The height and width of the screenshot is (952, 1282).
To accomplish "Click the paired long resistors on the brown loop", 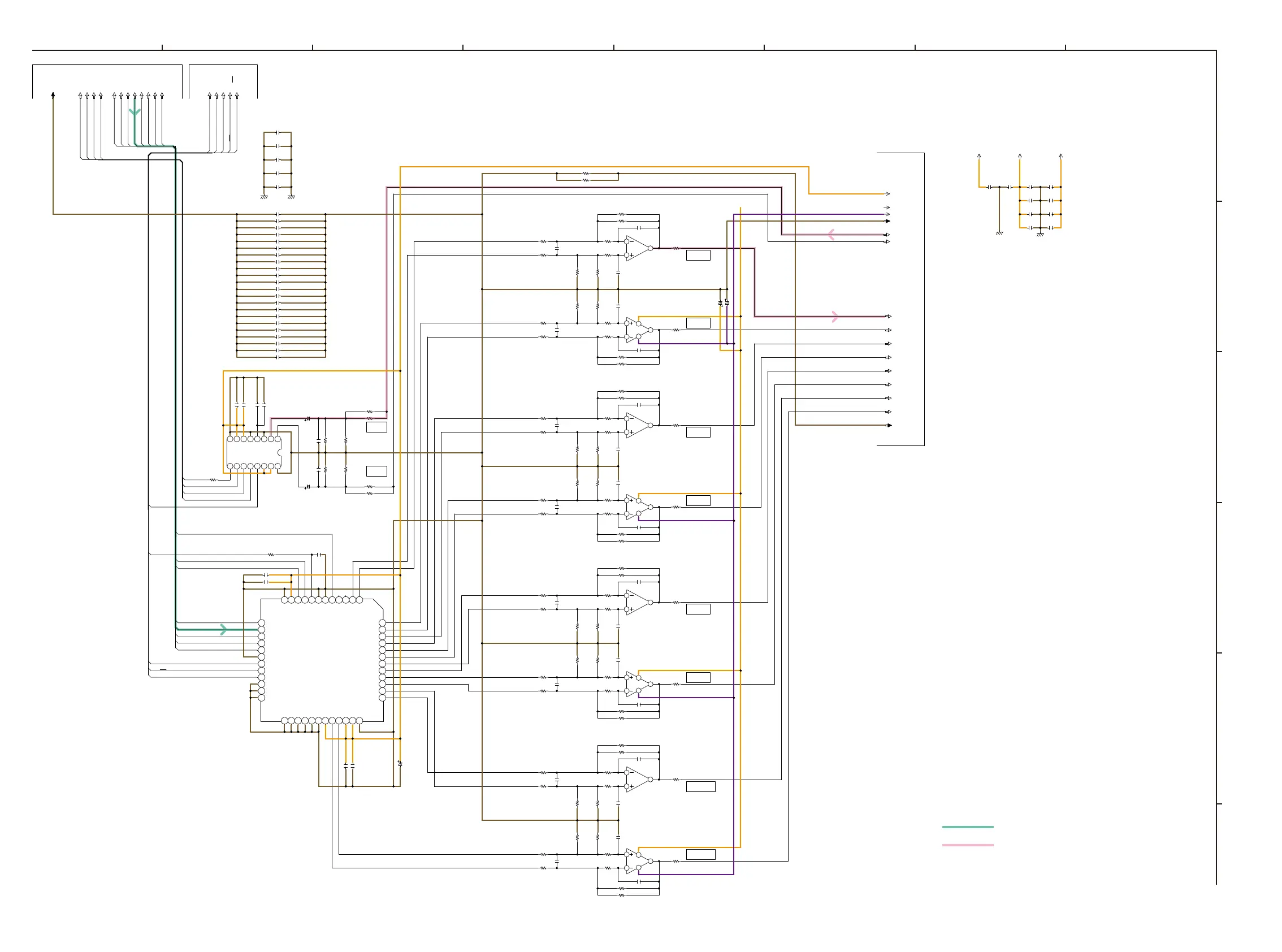I will pyautogui.click(x=587, y=177).
